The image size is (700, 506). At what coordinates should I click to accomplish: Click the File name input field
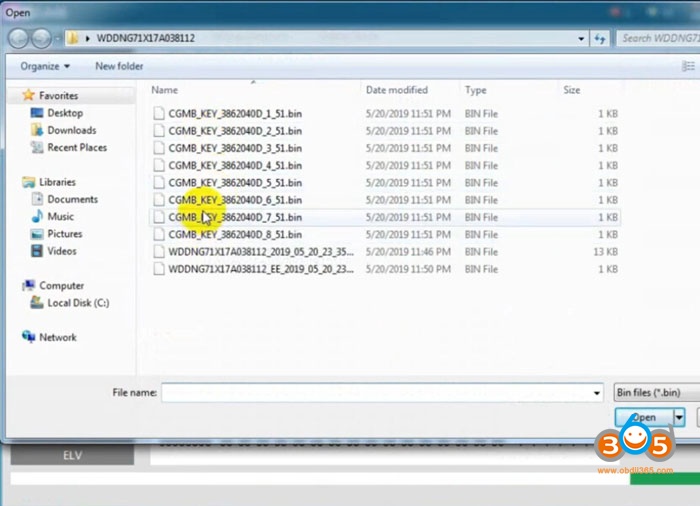382,393
